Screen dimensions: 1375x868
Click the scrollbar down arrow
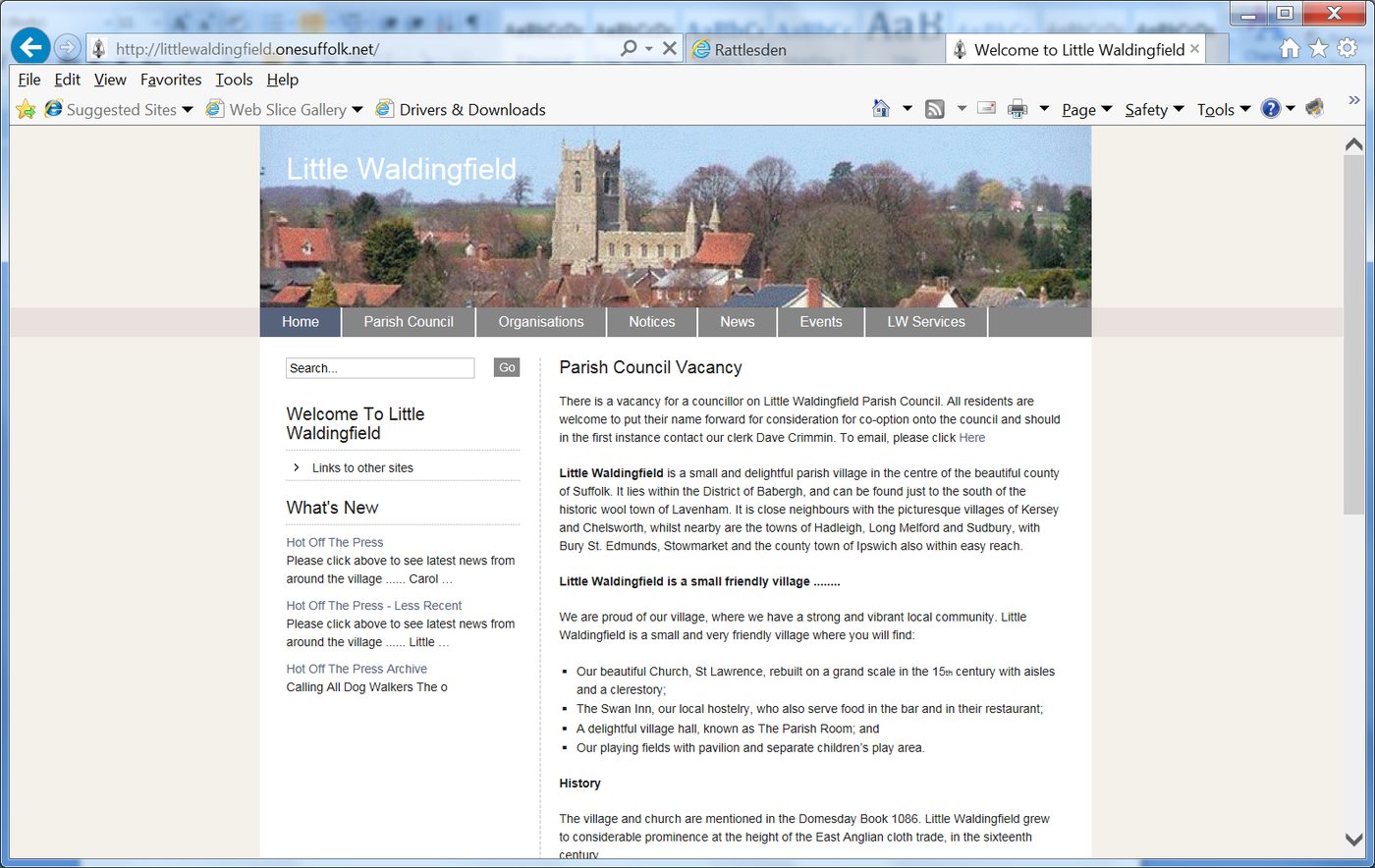point(1353,840)
